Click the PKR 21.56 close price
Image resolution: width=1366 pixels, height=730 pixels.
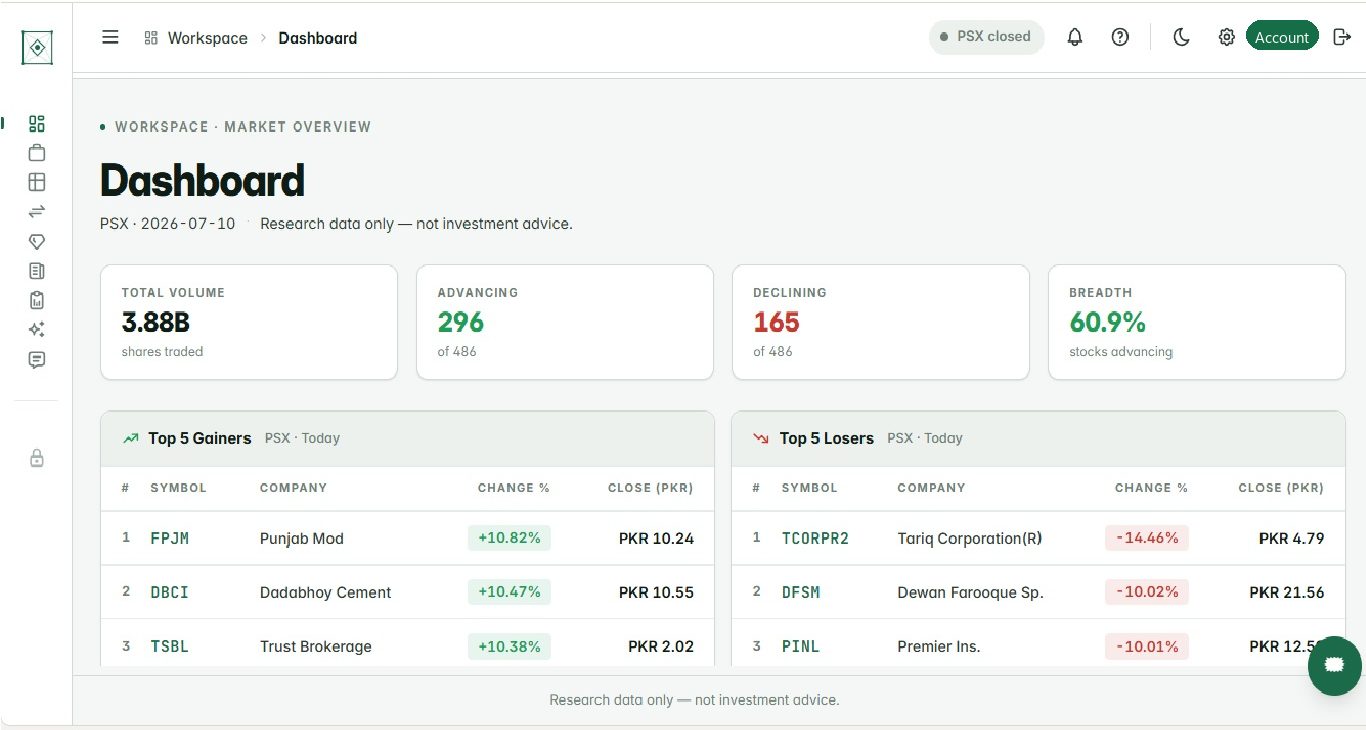coord(1287,592)
